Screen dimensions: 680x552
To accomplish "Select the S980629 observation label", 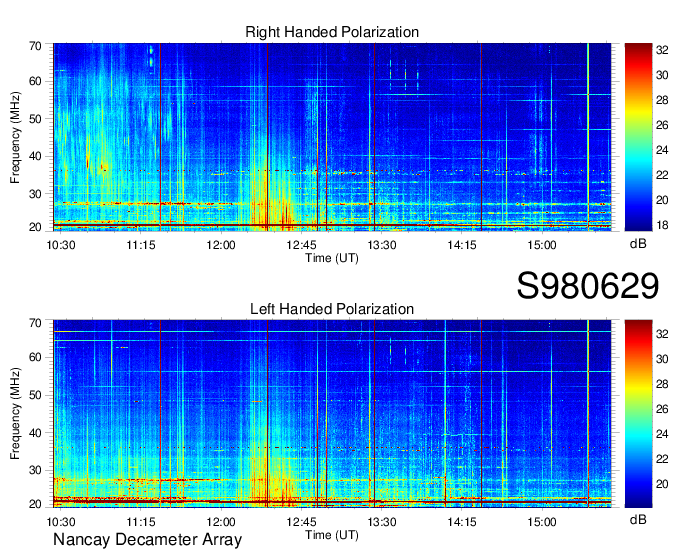I will click(x=588, y=286).
